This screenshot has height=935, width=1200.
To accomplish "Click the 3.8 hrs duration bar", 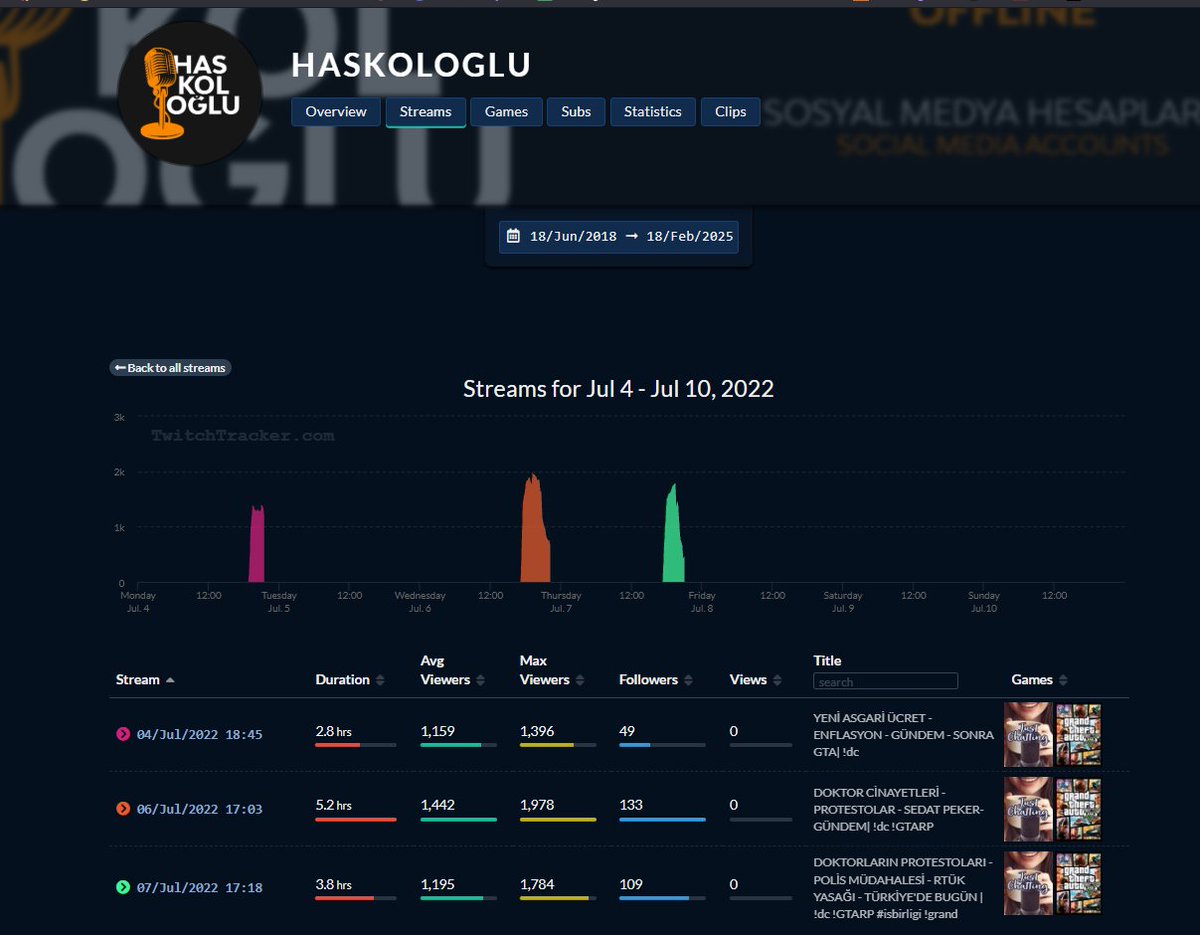I will (355, 898).
